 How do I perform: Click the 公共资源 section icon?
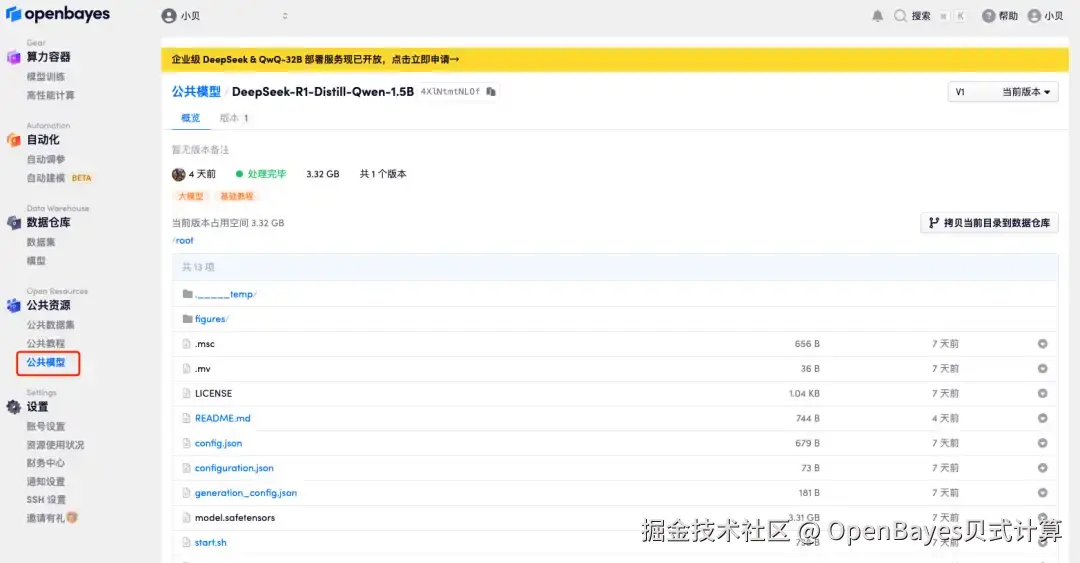[x=14, y=305]
